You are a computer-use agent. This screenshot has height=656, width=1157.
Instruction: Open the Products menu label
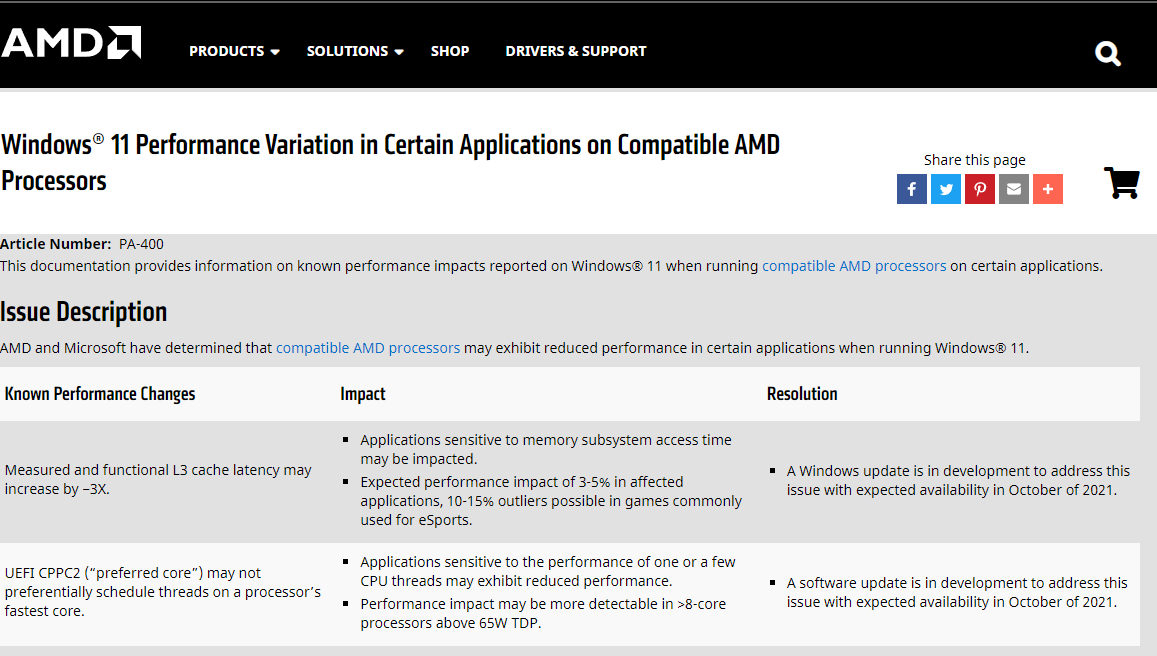(227, 51)
